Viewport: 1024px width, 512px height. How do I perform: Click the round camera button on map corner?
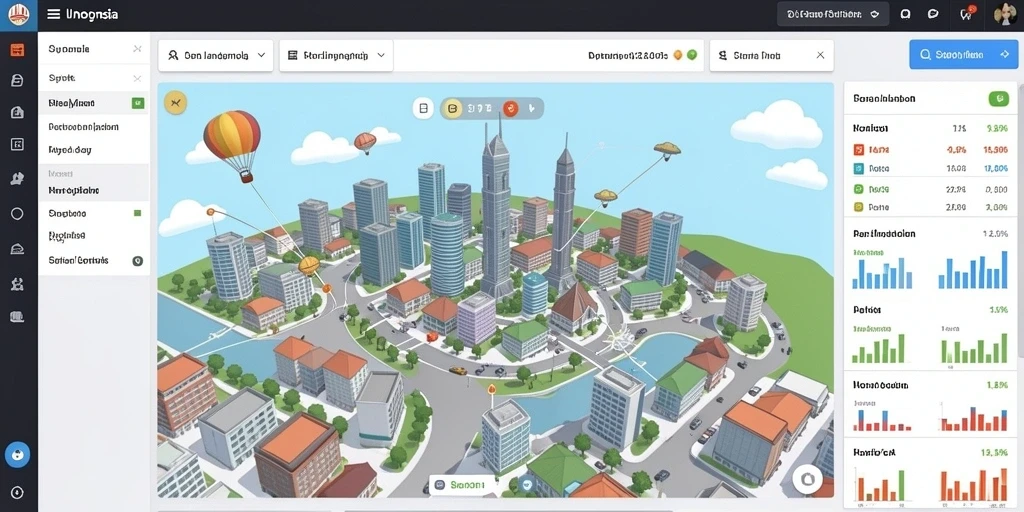click(807, 479)
